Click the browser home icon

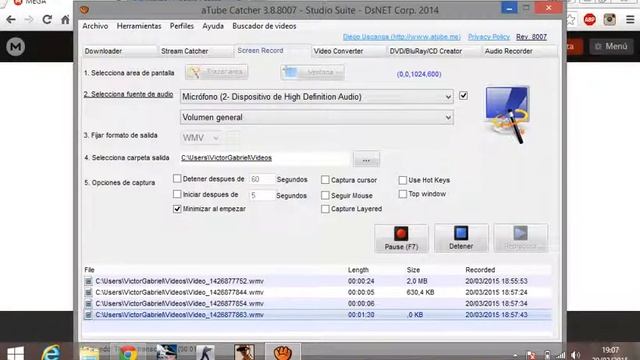65,20
